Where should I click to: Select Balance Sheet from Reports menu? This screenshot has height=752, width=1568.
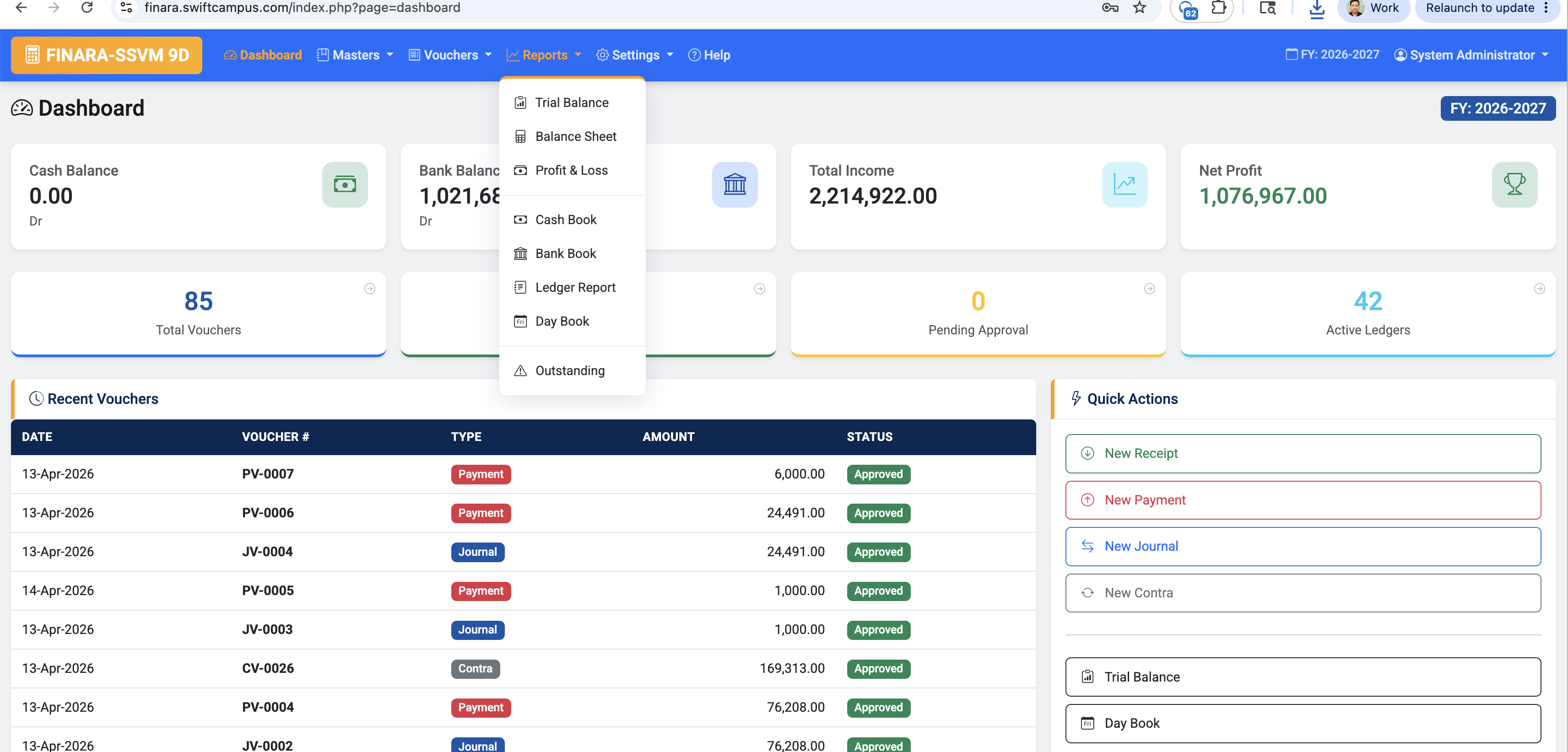click(x=572, y=136)
